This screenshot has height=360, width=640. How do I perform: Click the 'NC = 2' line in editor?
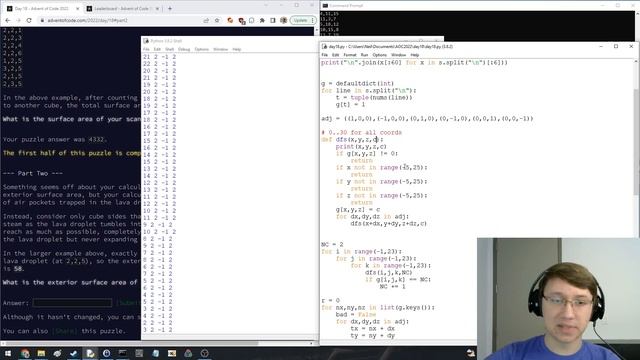(x=332, y=244)
